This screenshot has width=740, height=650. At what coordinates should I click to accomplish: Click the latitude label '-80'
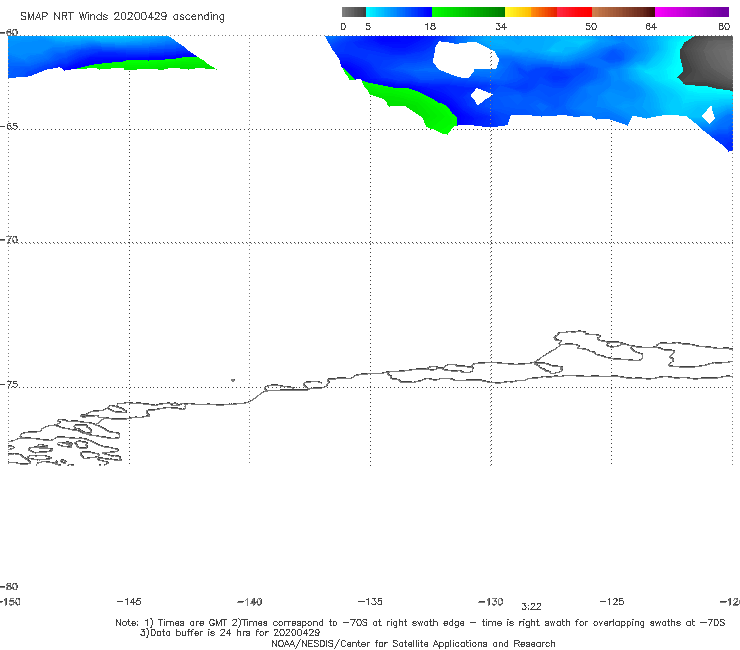click(x=9, y=586)
